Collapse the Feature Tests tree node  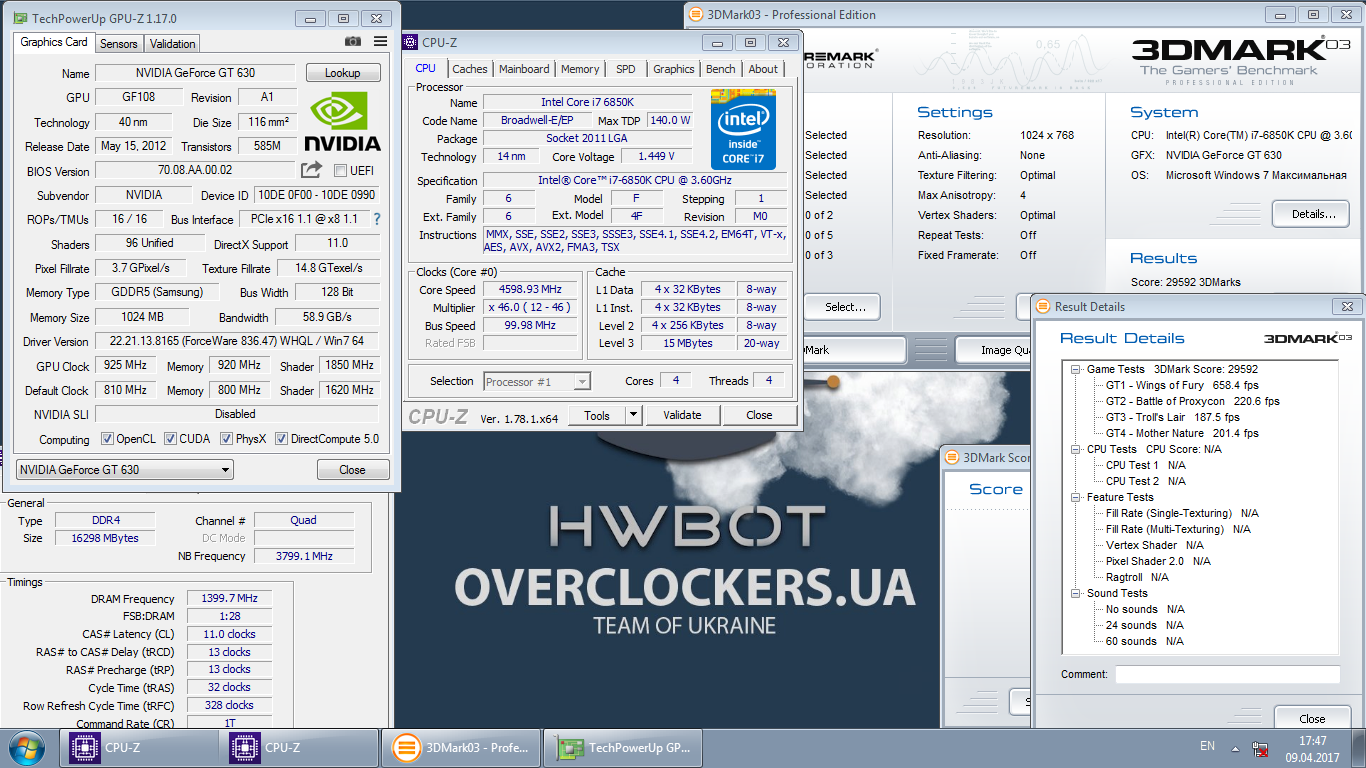[1077, 497]
